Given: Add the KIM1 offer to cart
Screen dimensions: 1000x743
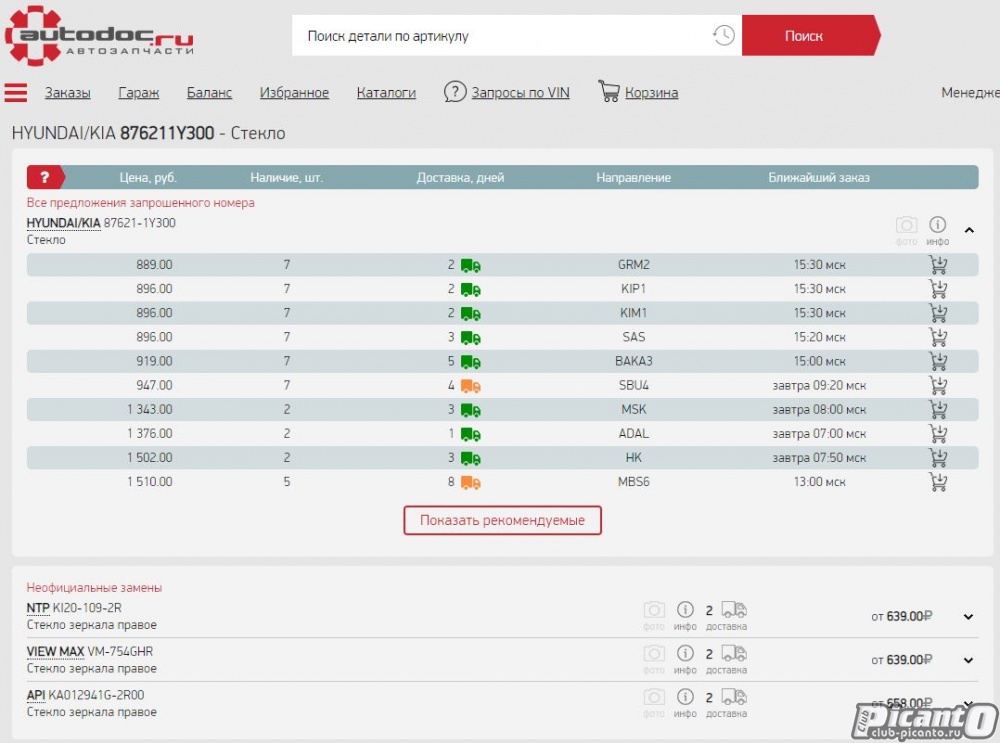Looking at the screenshot, I should pos(938,313).
